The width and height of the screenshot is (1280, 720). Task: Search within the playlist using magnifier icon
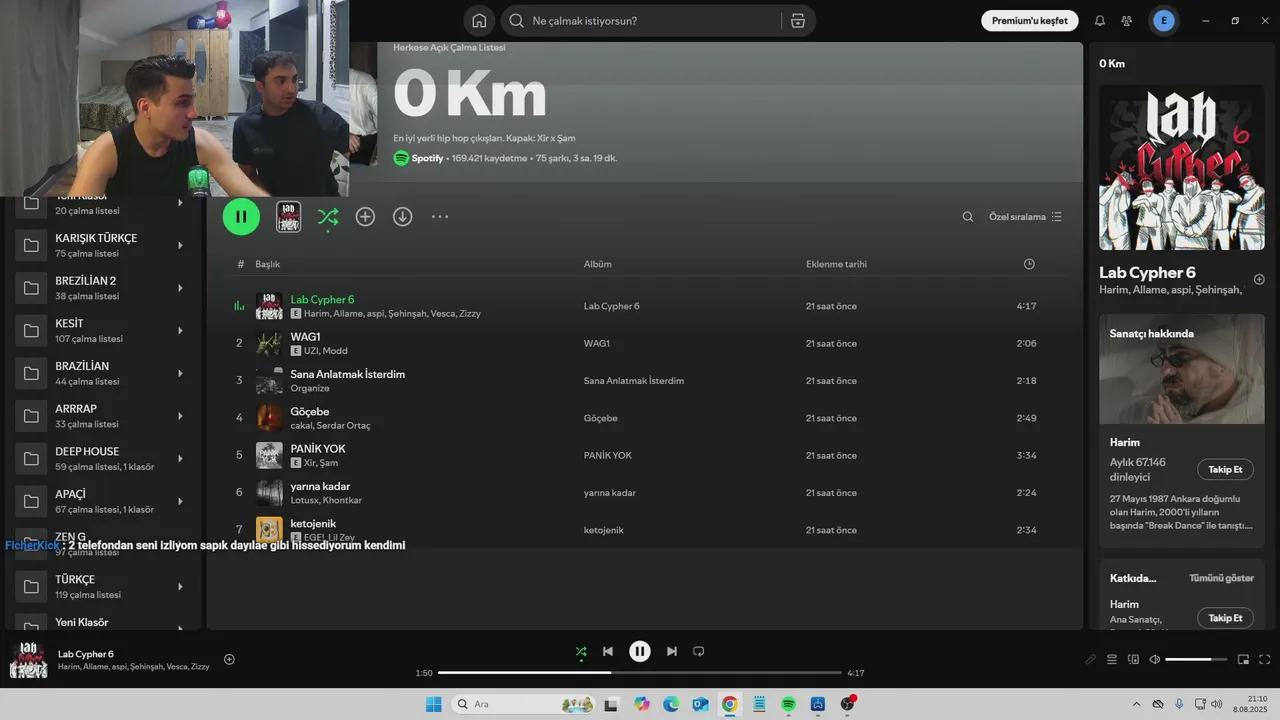967,216
